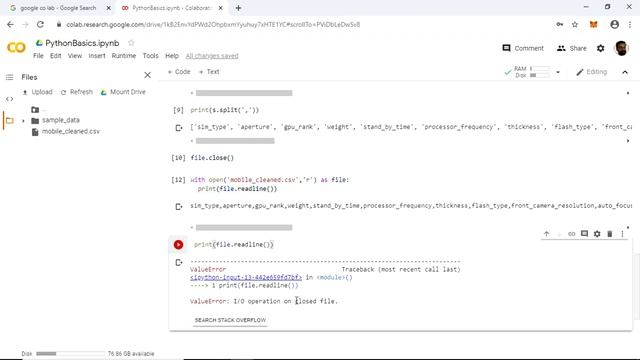Open the File menu

[38, 56]
